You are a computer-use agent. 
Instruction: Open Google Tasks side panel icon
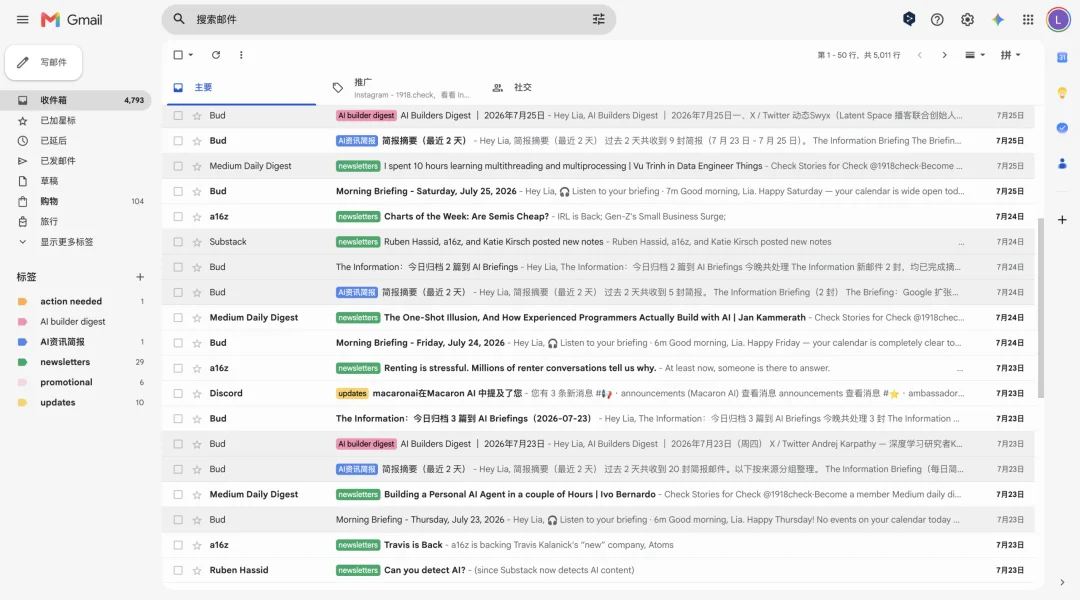coord(1062,128)
